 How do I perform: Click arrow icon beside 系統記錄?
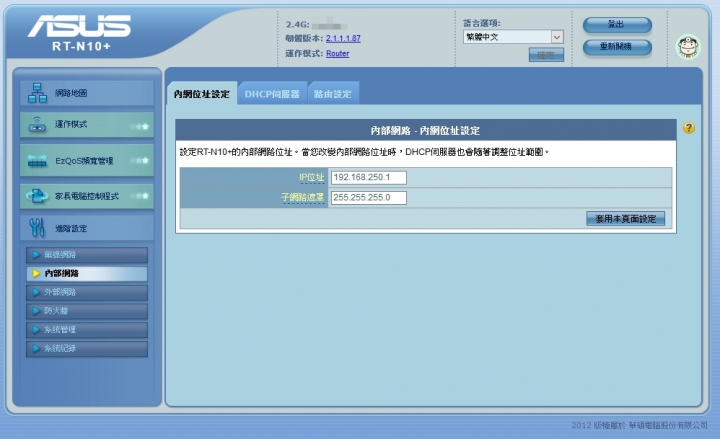[36, 349]
